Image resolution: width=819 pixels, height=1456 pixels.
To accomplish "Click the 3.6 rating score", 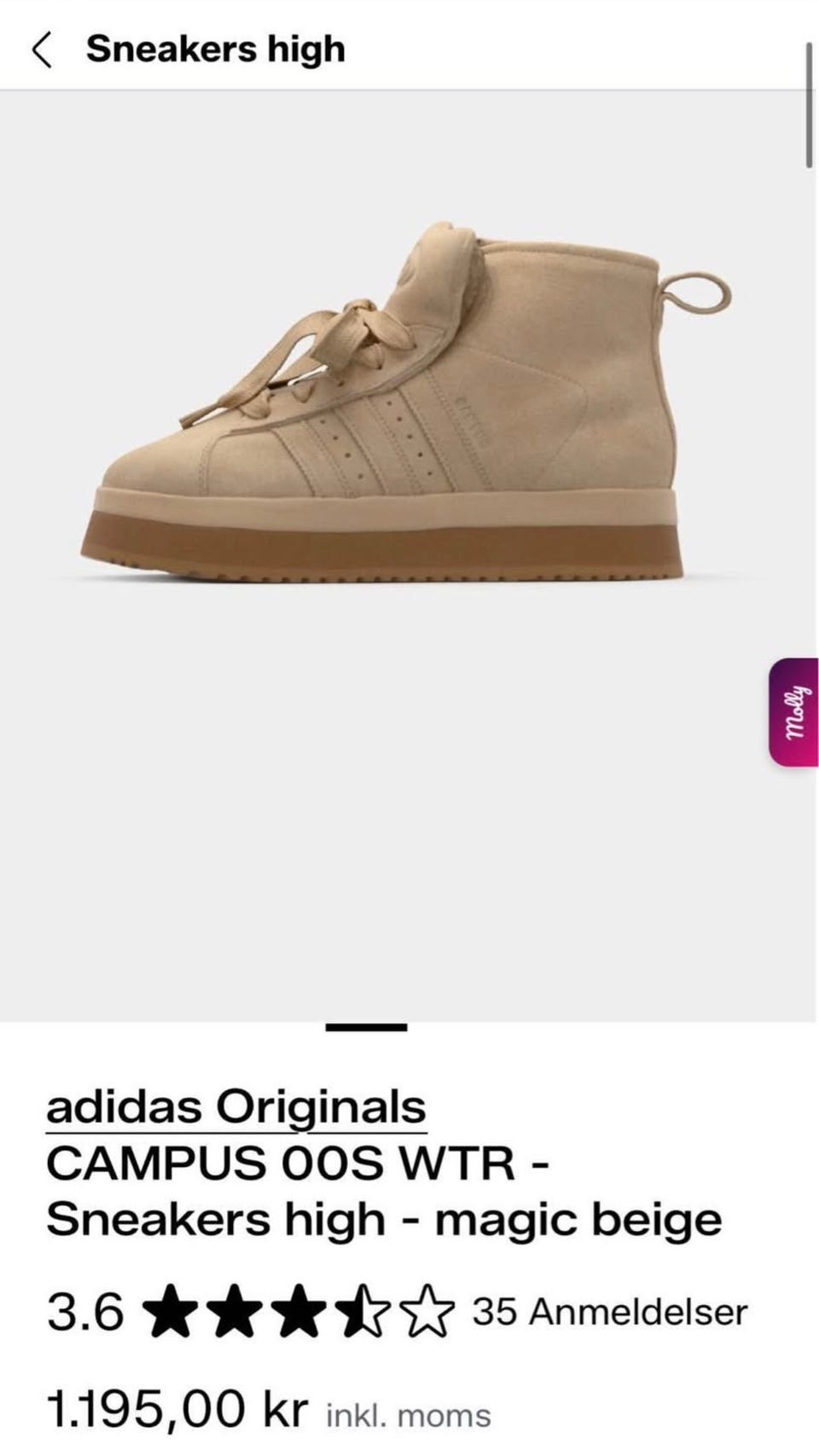I will pos(85,1312).
